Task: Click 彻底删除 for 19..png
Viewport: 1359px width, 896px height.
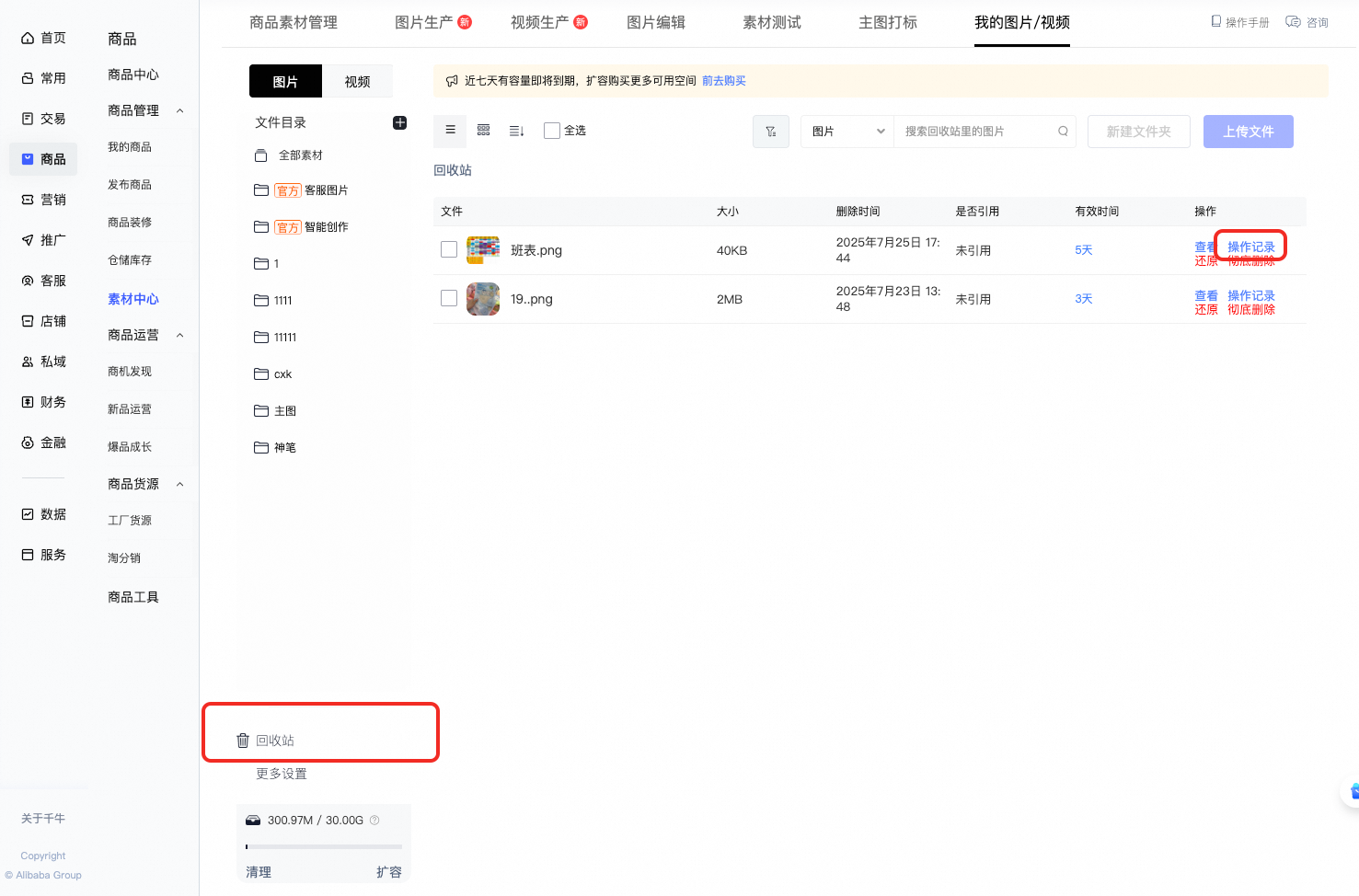Action: (x=1251, y=310)
